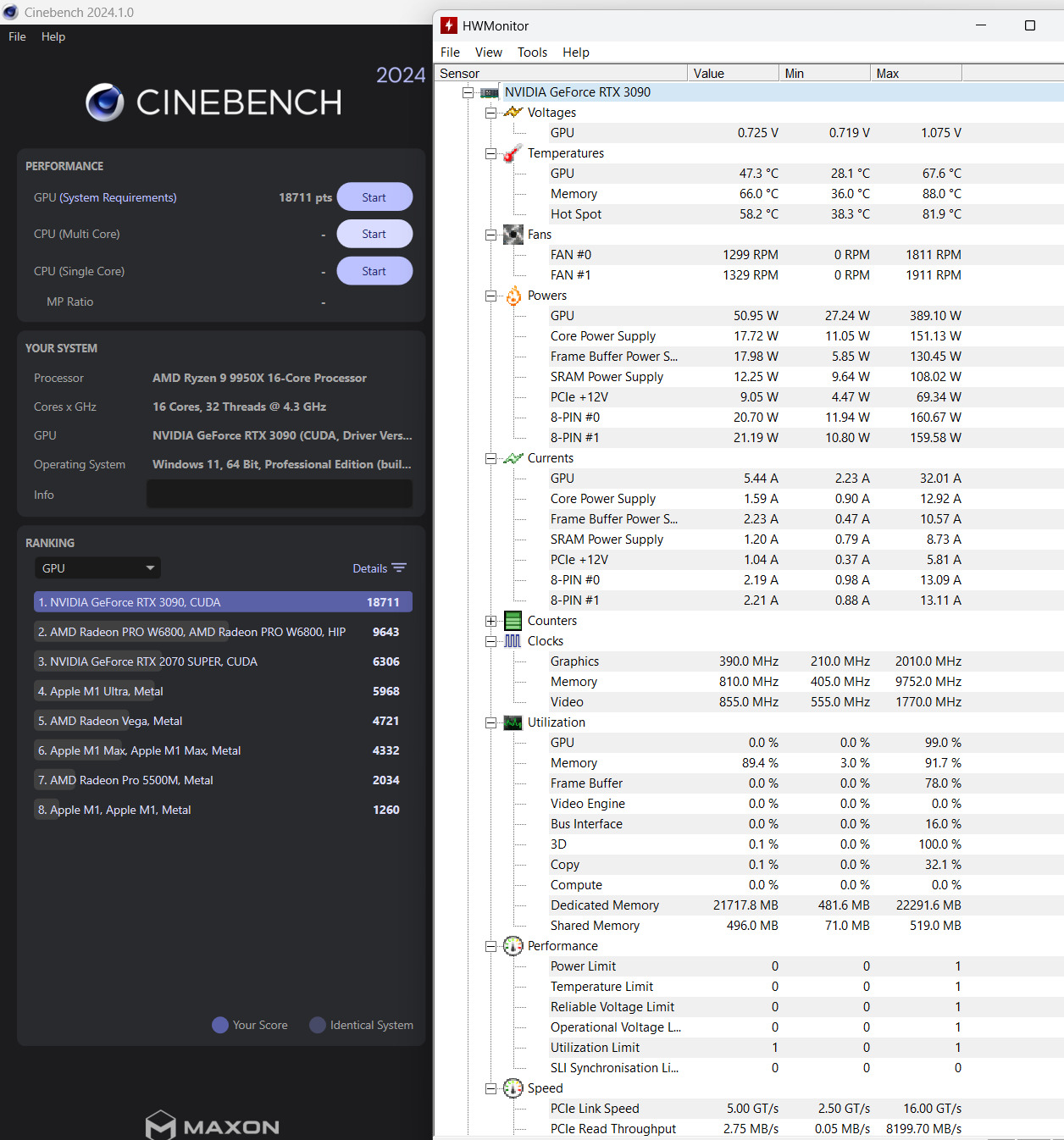The image size is (1064, 1140).
Task: Collapse the Powers section
Action: coord(490,296)
